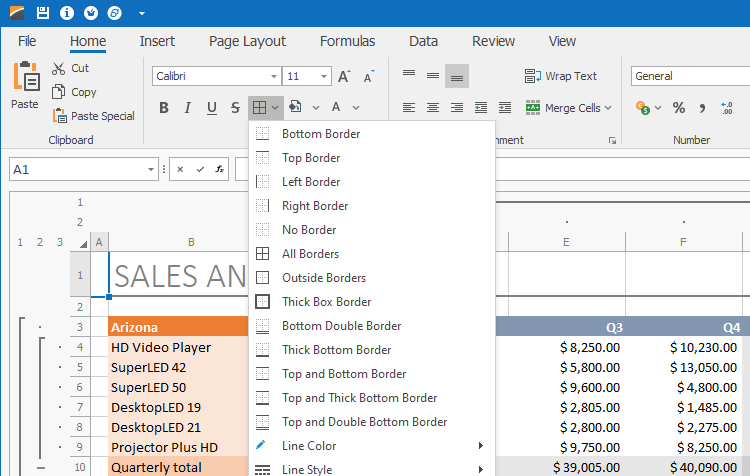This screenshot has width=750, height=476.
Task: Choose Thick Box Border from menu
Action: (326, 302)
